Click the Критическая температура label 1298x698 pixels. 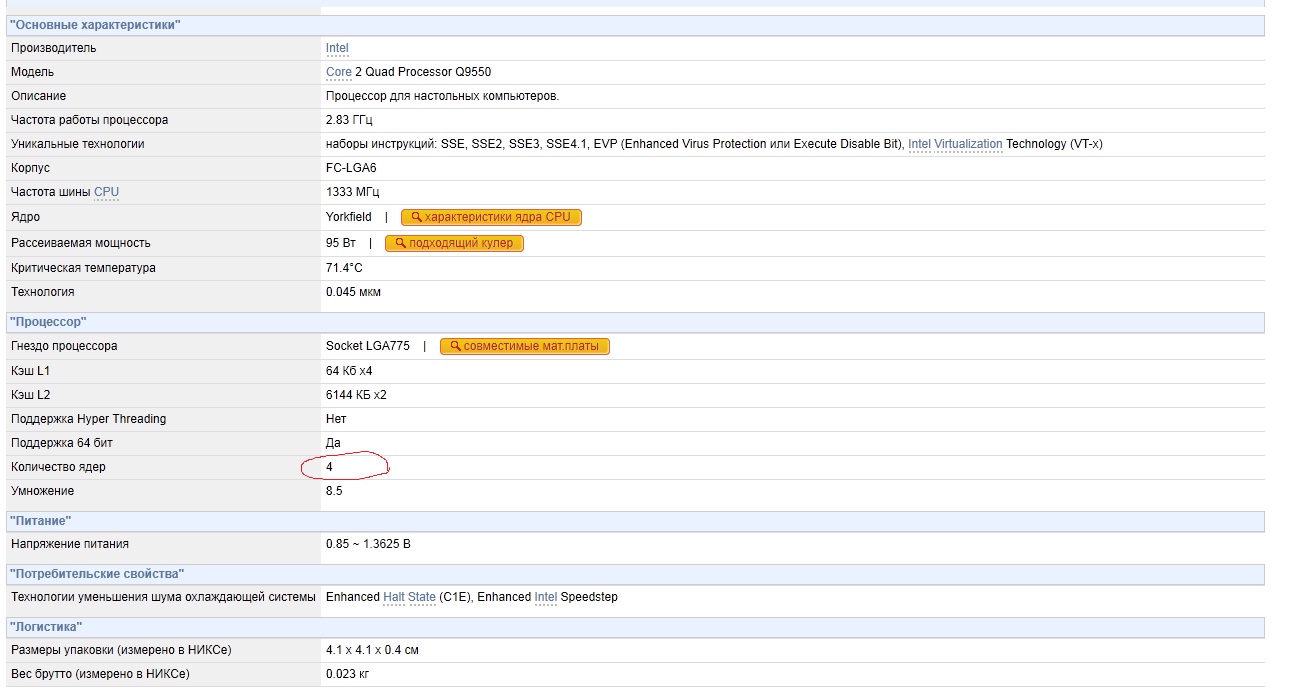[83, 268]
